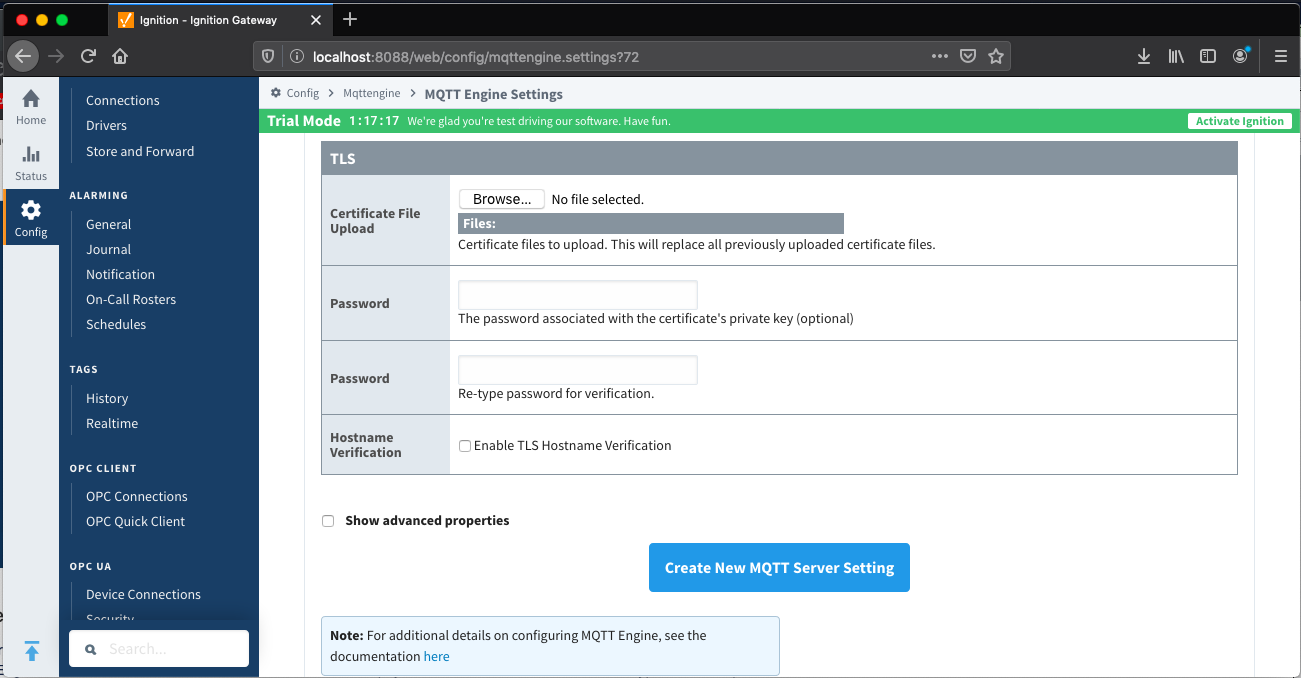This screenshot has width=1301, height=678.
Task: Select the Config gear icon
Action: (31, 210)
